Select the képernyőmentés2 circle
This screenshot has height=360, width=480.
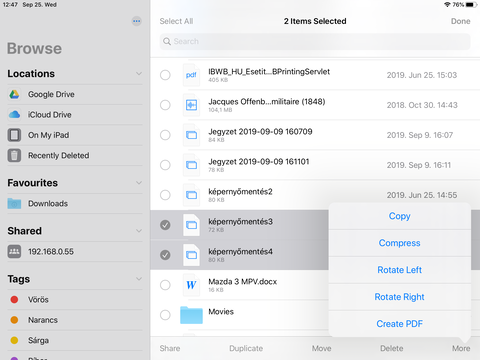click(165, 195)
